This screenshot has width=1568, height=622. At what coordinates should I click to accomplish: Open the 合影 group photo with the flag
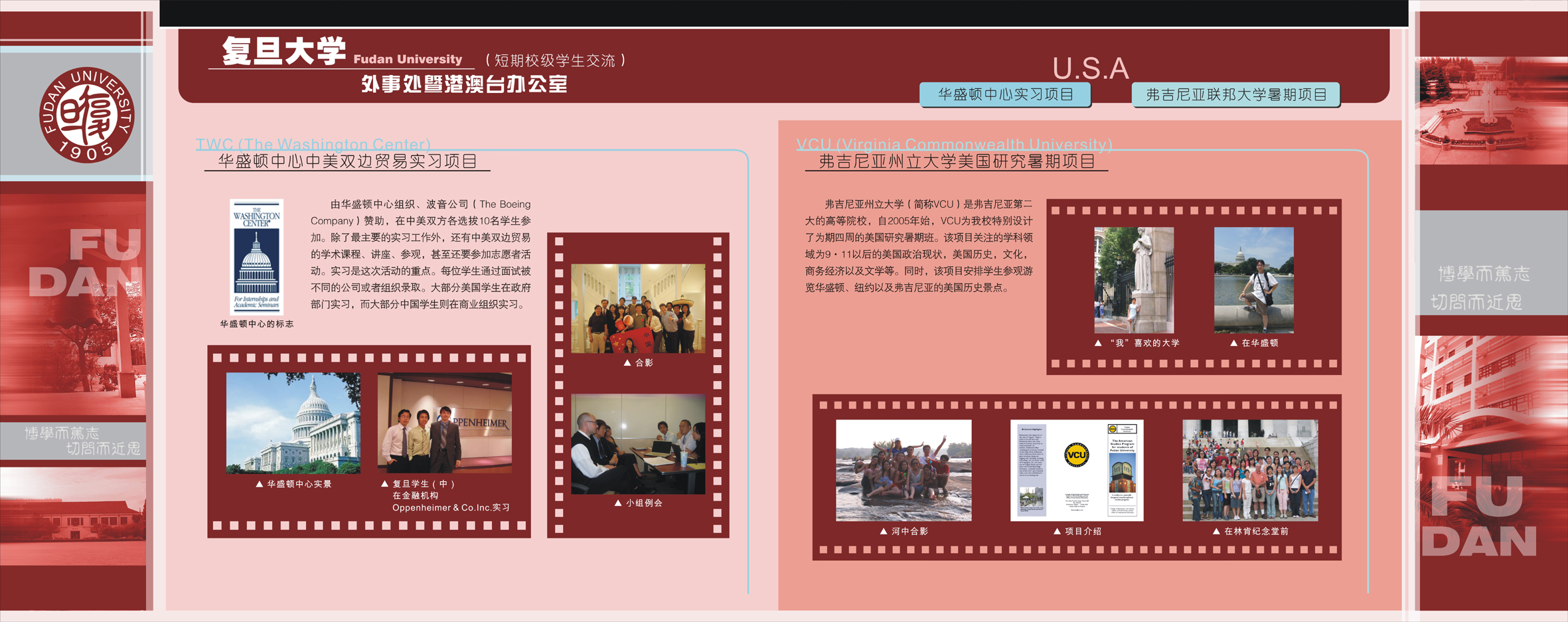[x=638, y=308]
